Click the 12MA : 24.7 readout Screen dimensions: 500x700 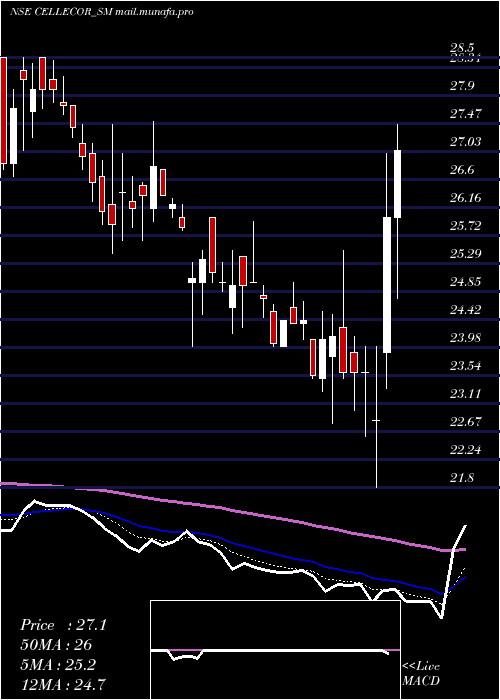pos(62,685)
